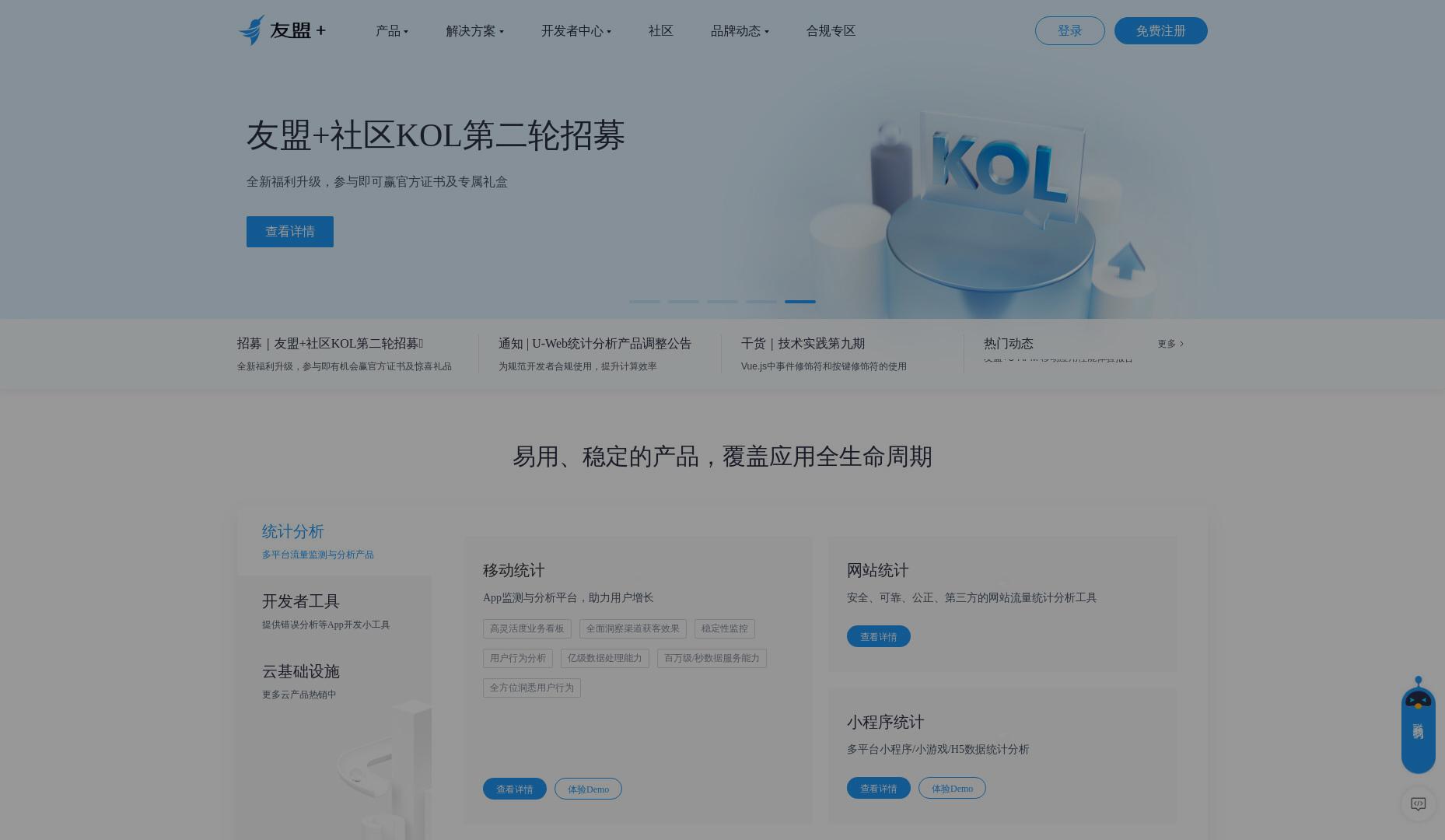
Task: Select the third carousel indicator
Action: [722, 301]
